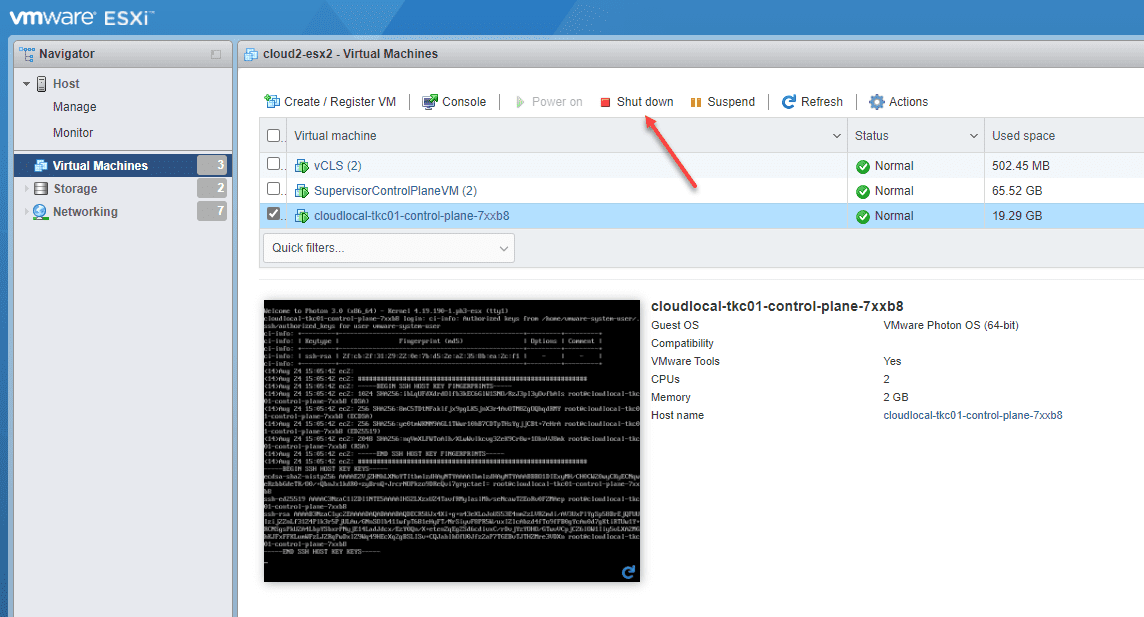Click the Storage icon in Navigator
Screen dimensions: 1144x617
coord(42,189)
